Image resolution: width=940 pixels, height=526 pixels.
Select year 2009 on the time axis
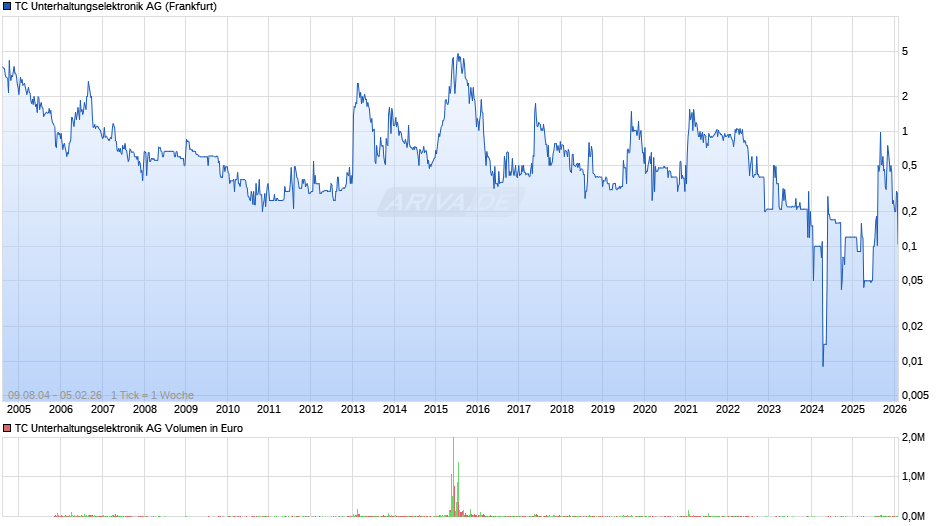[x=186, y=409]
